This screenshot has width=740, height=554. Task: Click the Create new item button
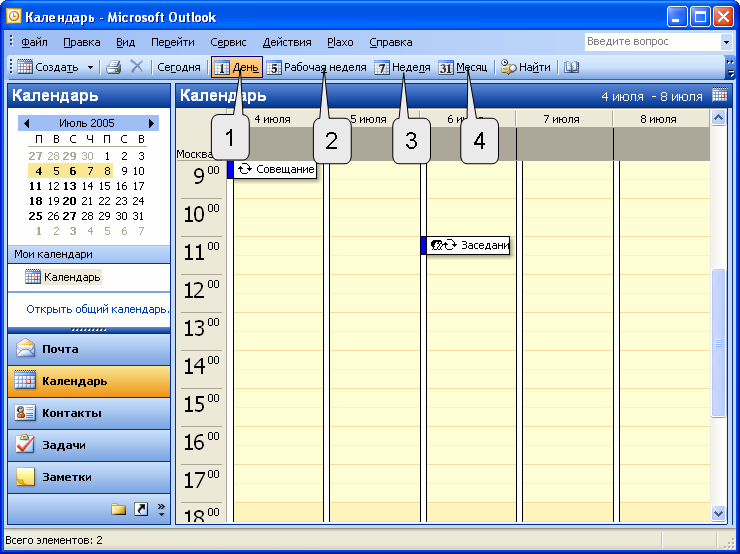48,67
